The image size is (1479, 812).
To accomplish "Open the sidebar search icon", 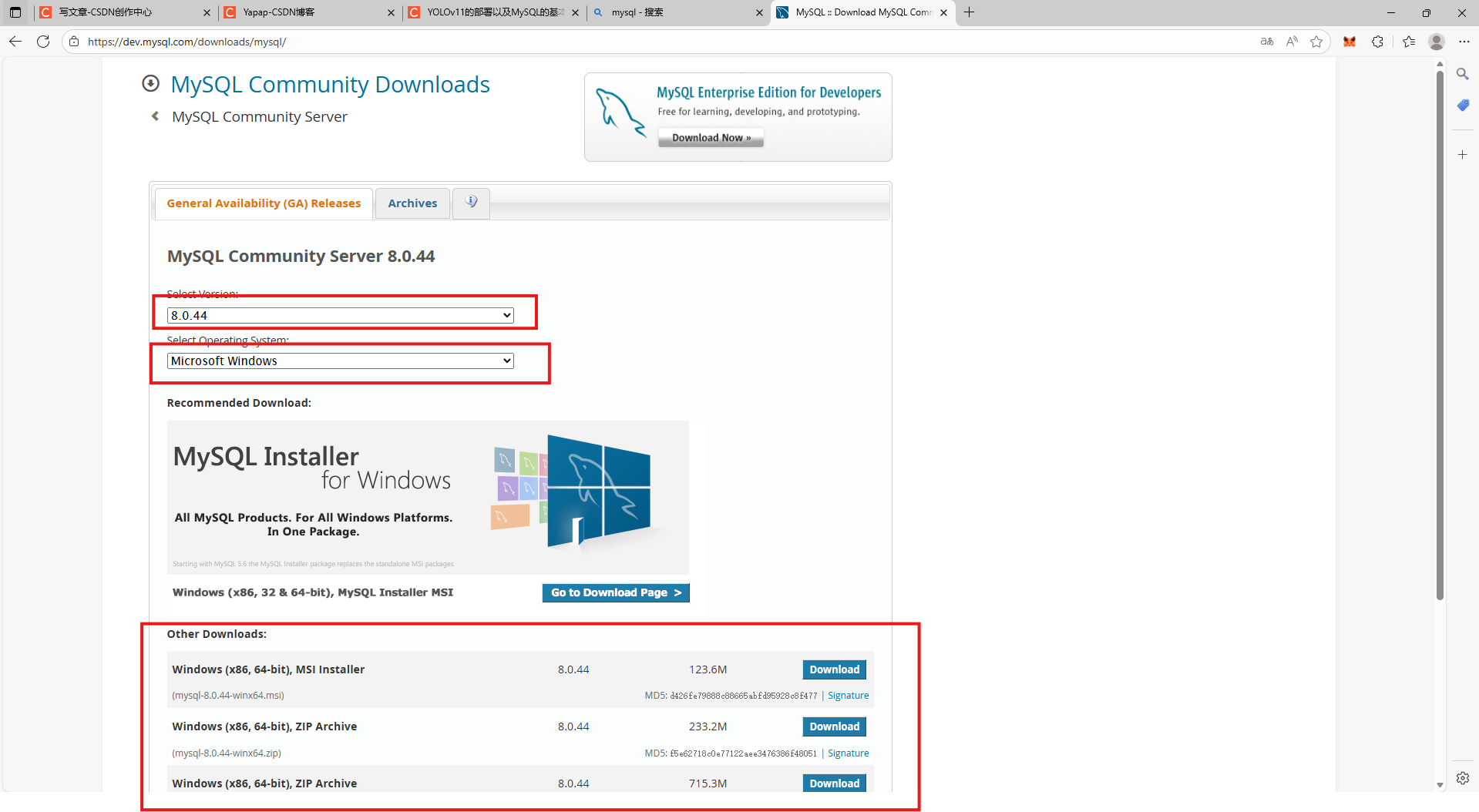I will tap(1462, 74).
